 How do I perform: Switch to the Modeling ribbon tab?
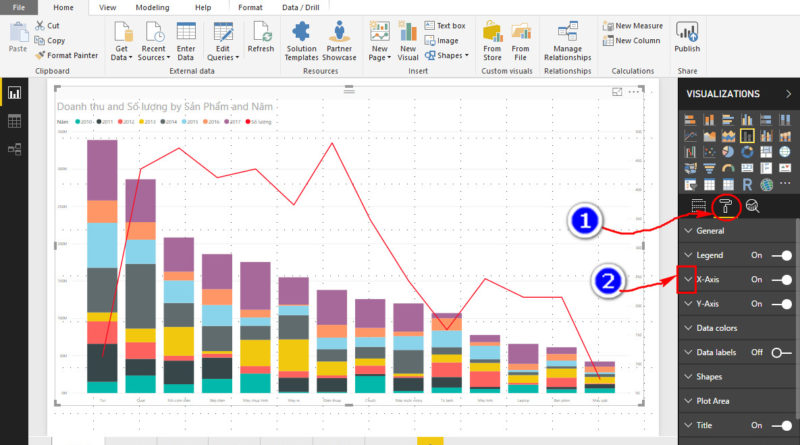[x=152, y=7]
